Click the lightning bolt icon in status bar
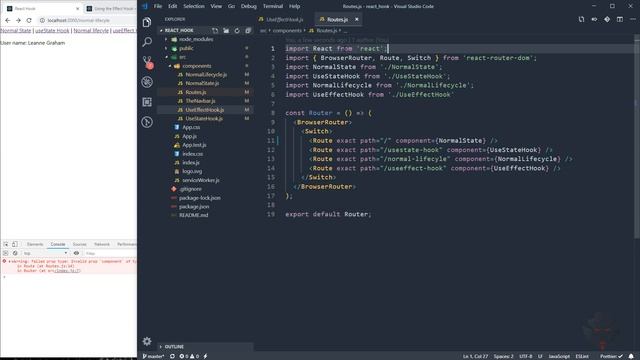Screen dimensions: 640x360 tap(205, 356)
